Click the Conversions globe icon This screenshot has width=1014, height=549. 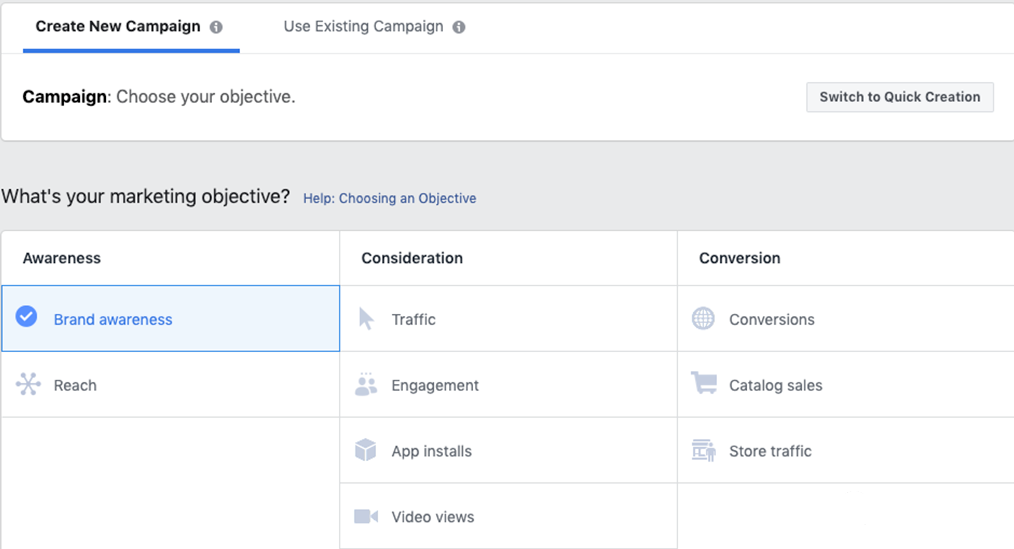[x=704, y=319]
